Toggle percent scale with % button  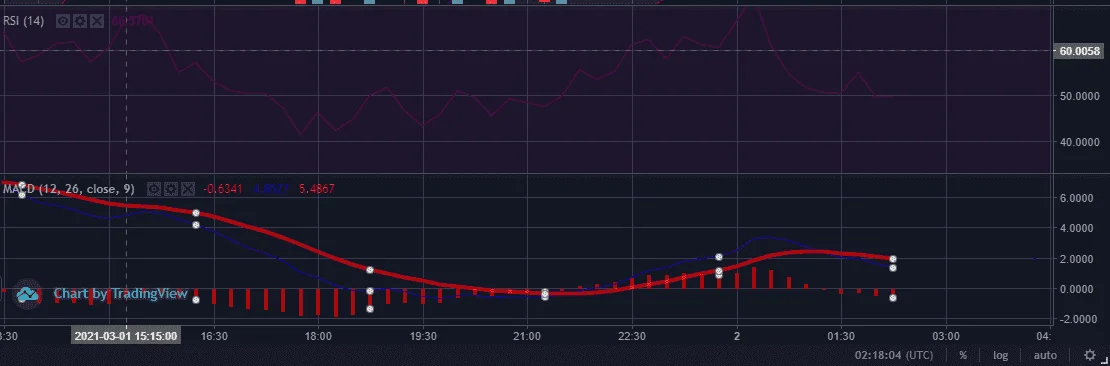pyautogui.click(x=963, y=355)
